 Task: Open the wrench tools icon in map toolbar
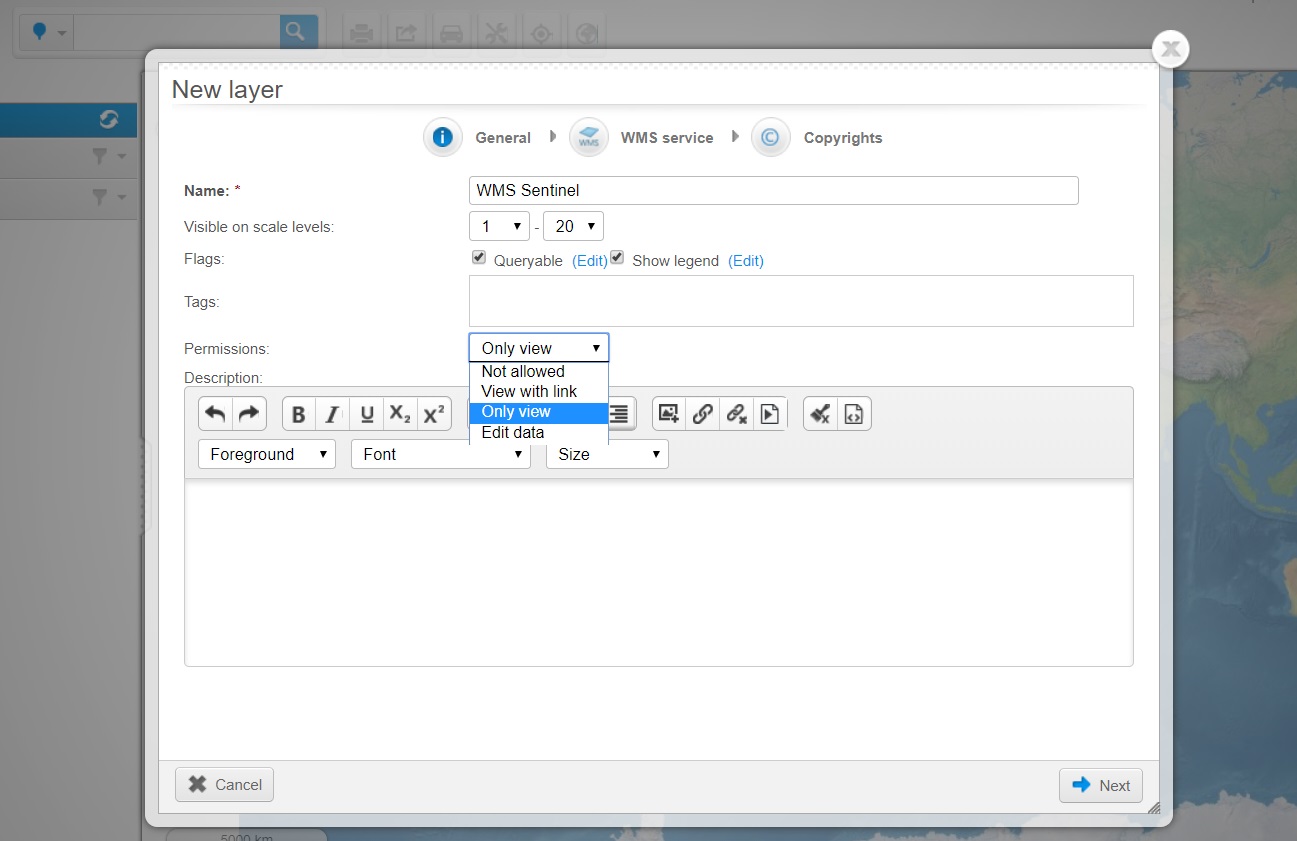(x=496, y=34)
